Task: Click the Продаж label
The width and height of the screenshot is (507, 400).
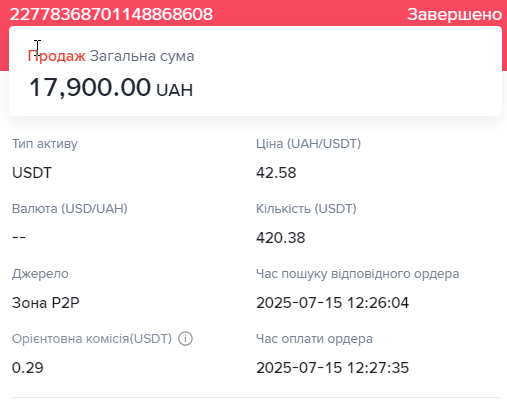Action: 57,56
